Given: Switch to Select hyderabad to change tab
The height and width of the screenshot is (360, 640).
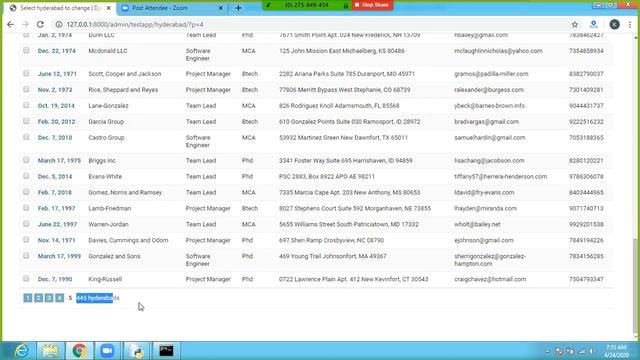Looking at the screenshot, I should click(x=59, y=8).
